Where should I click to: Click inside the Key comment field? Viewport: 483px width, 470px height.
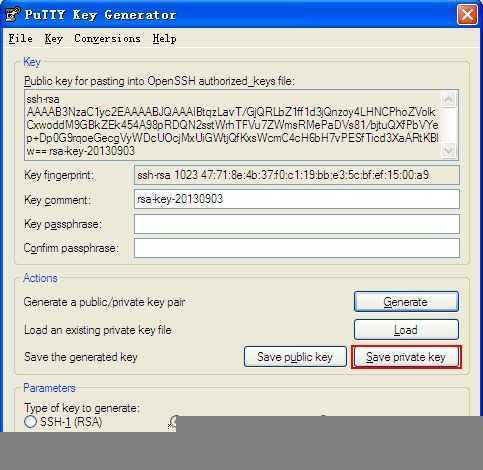297,199
